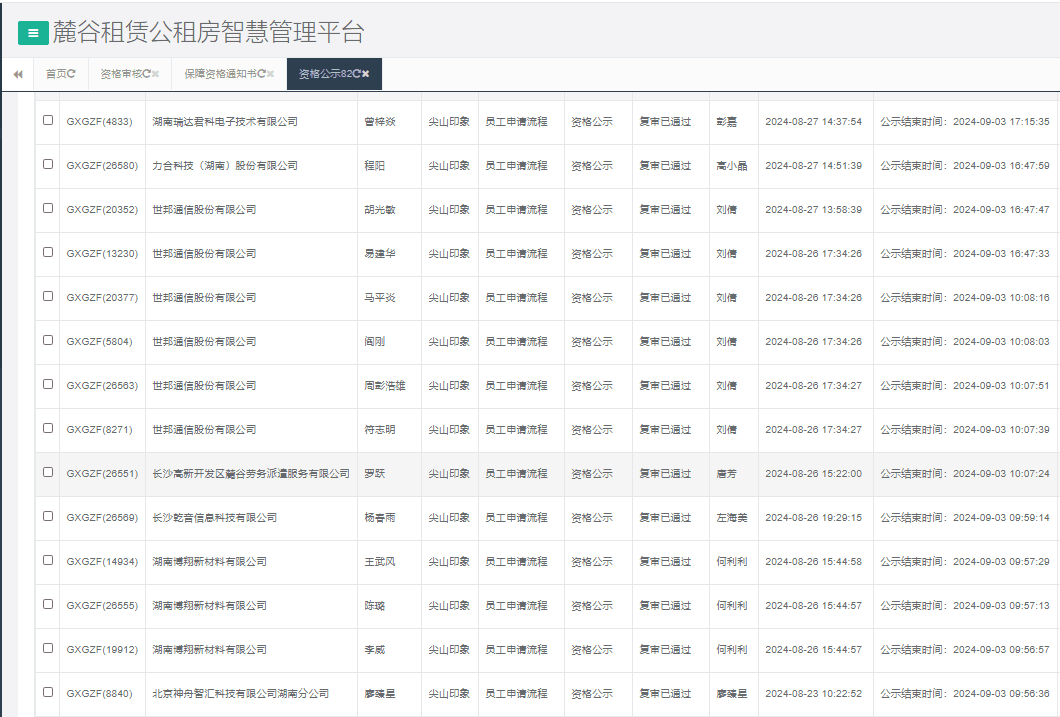Open the 保障资格通知书 tab

click(x=220, y=74)
